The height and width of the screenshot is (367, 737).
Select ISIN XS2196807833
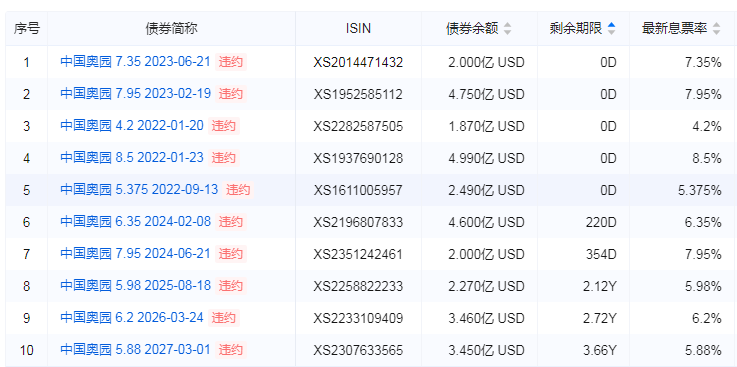coord(358,222)
